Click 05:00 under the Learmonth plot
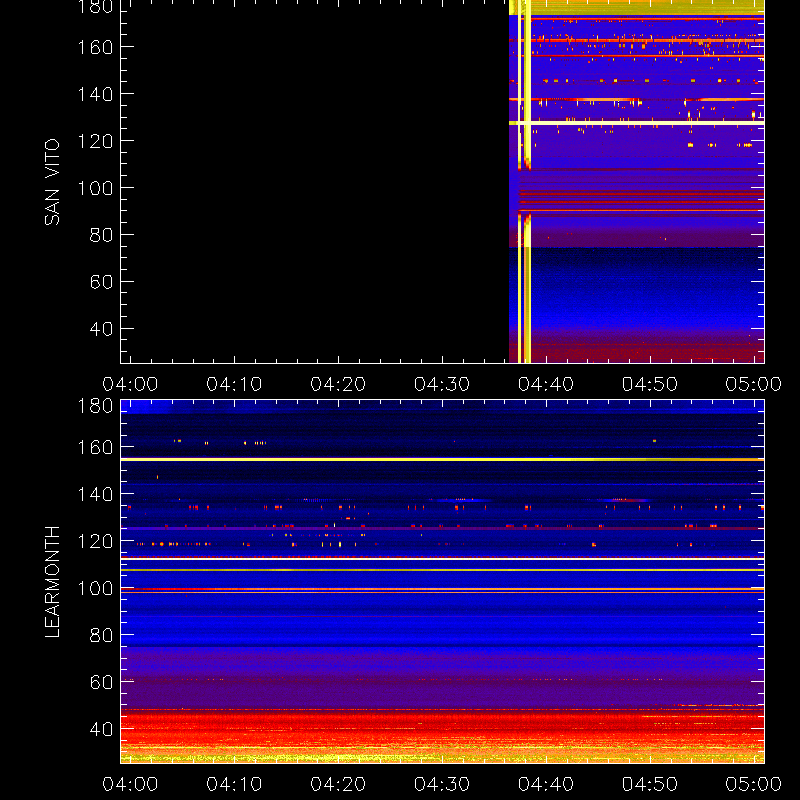The width and height of the screenshot is (800, 800). coord(754,784)
